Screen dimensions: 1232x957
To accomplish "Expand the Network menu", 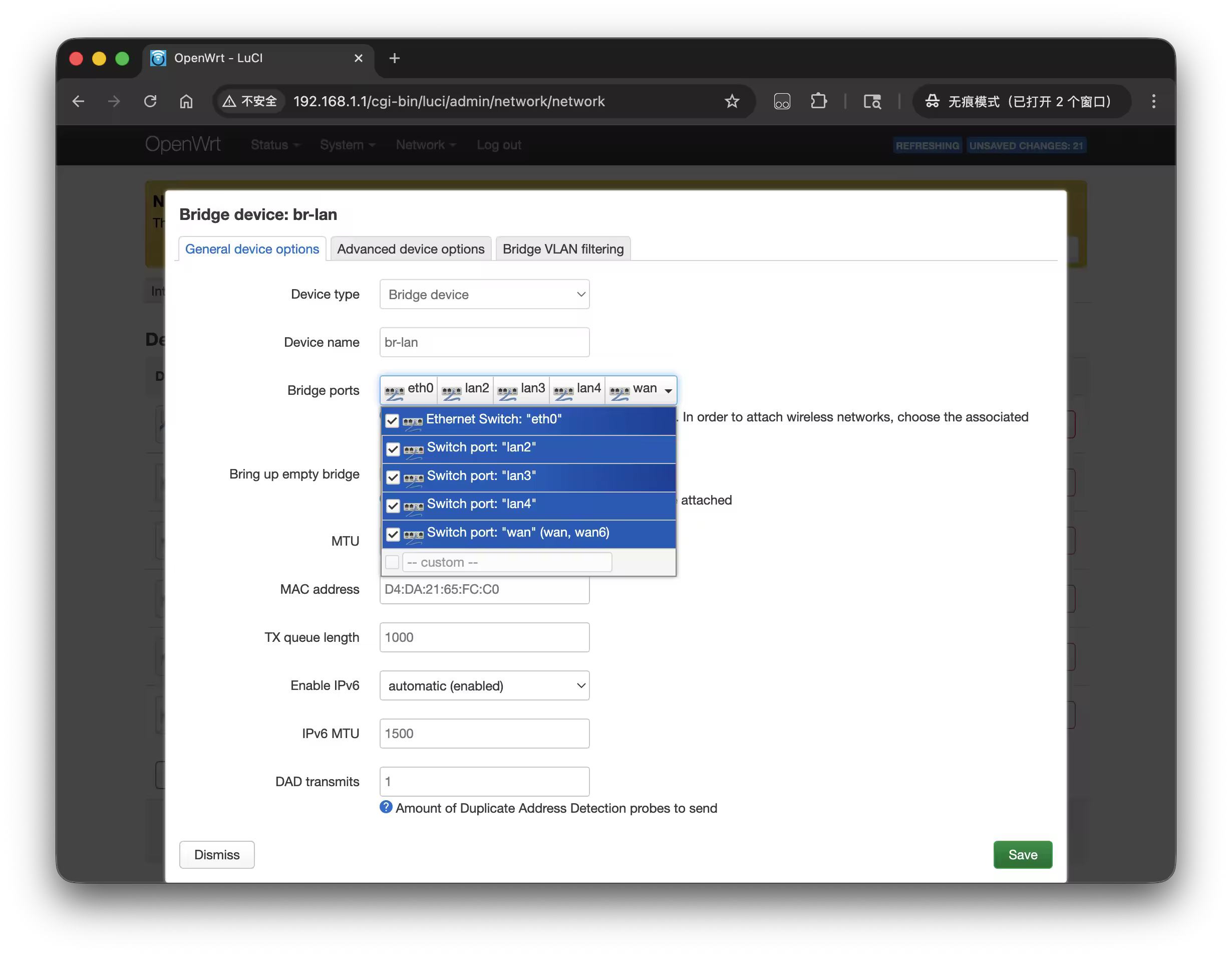I will click(x=426, y=145).
